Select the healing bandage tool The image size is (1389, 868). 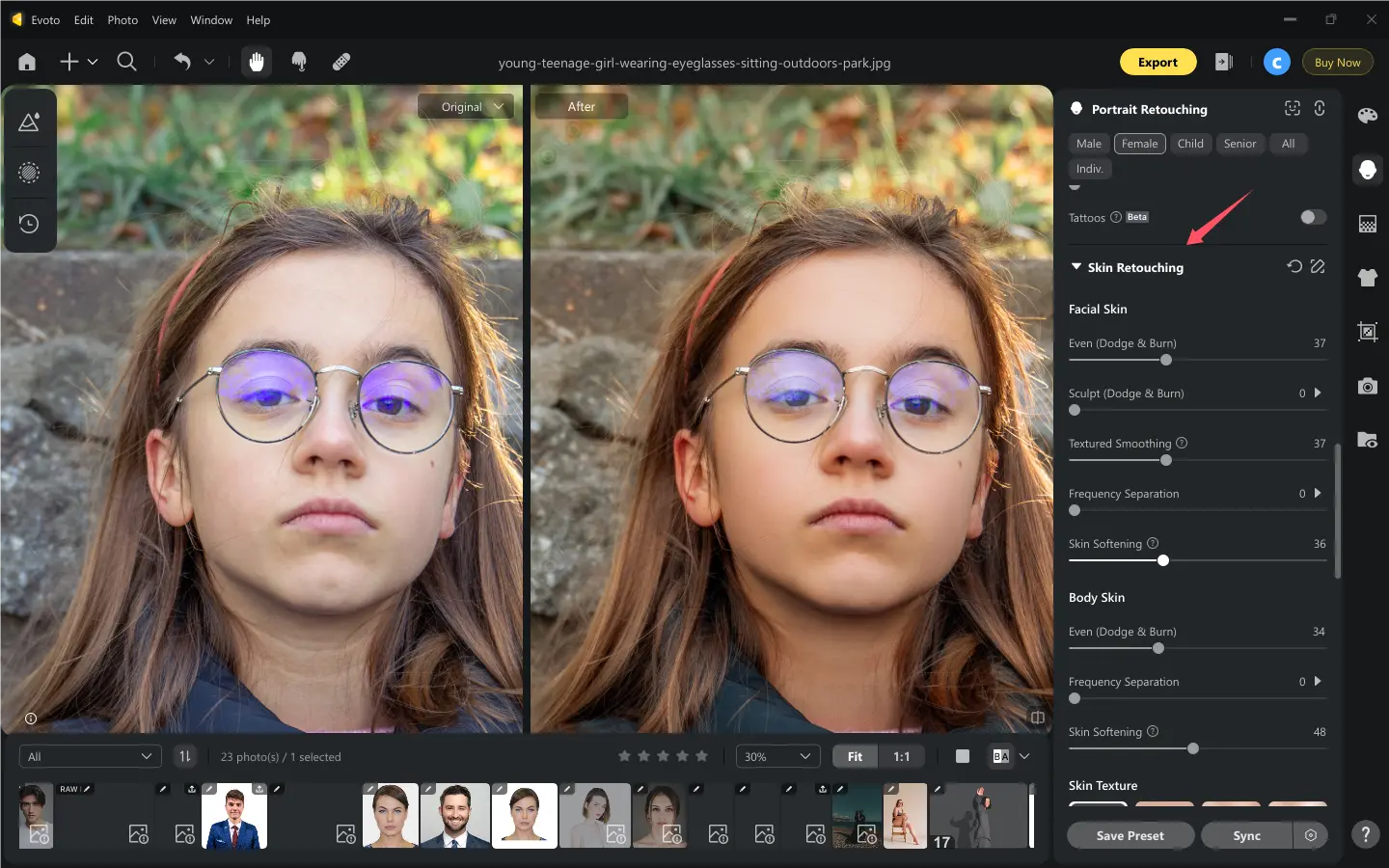point(341,62)
